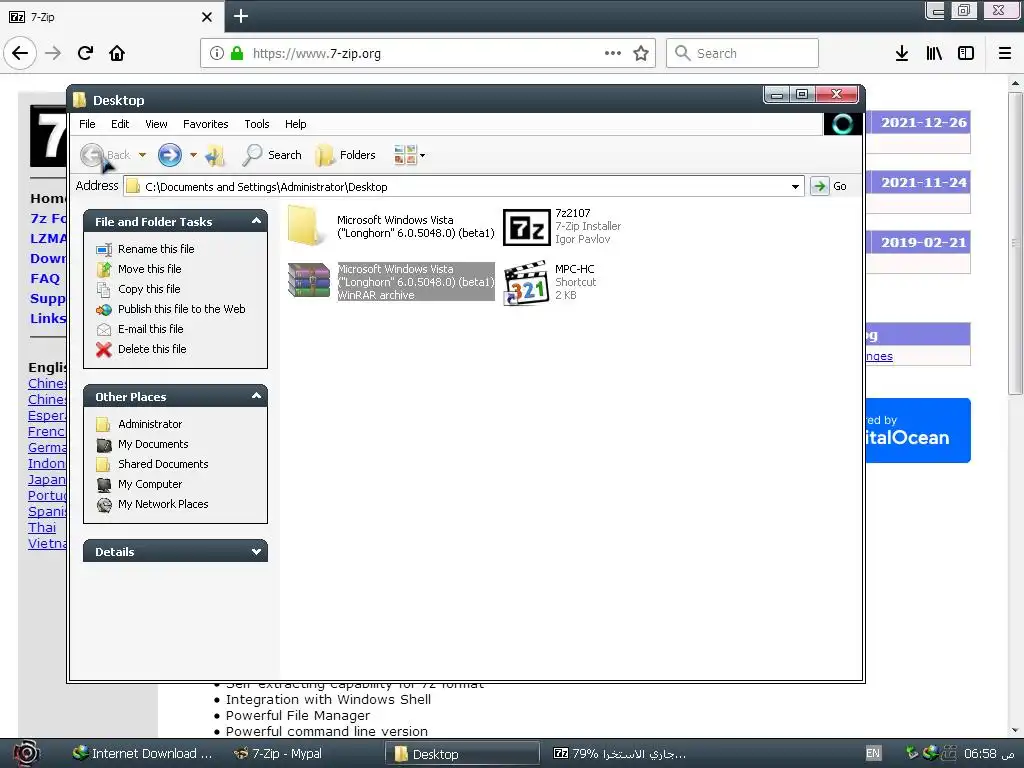Open the Explorer Edit menu
1024x768 pixels.
(120, 124)
